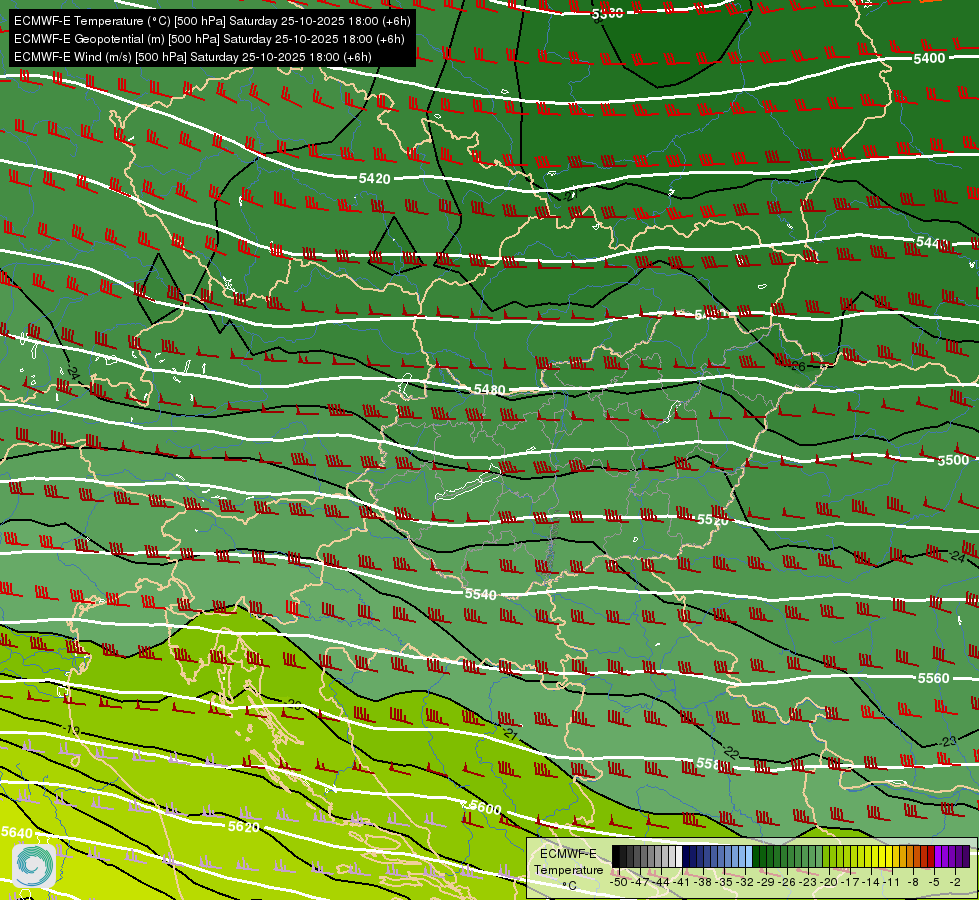Click the -5 tick label on color scale

point(934,882)
